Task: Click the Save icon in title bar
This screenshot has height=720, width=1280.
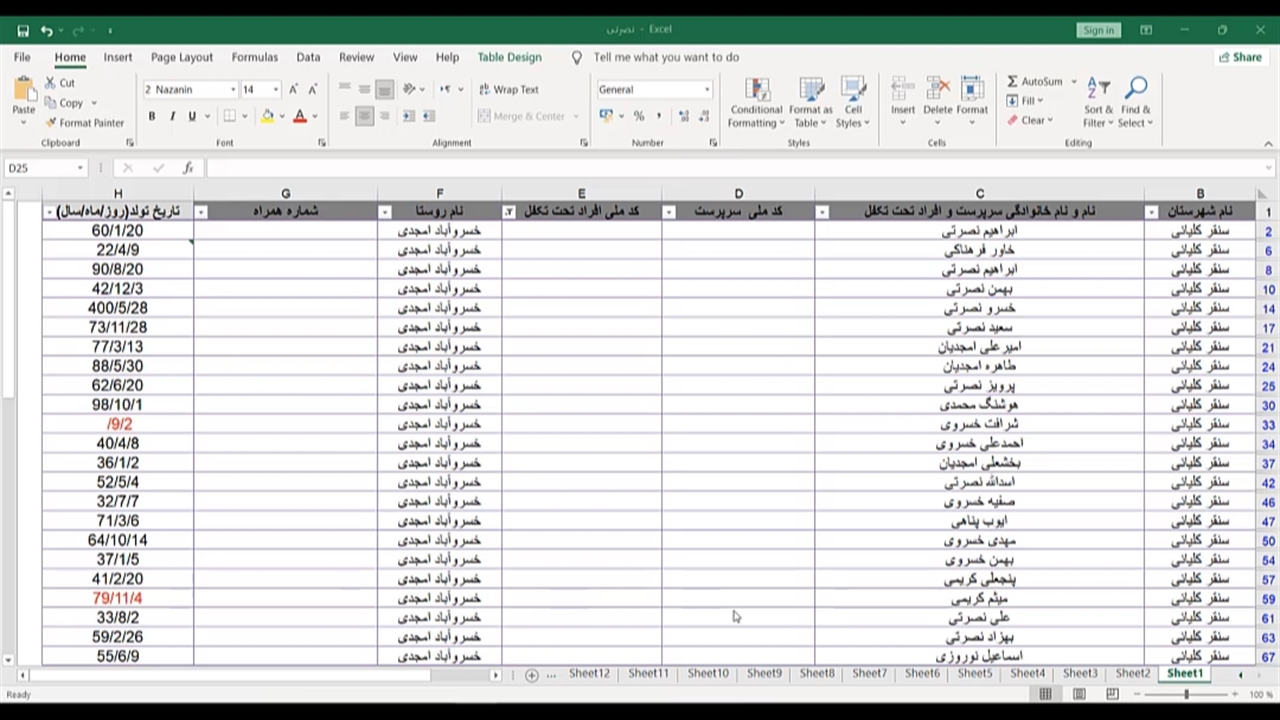Action: [23, 30]
